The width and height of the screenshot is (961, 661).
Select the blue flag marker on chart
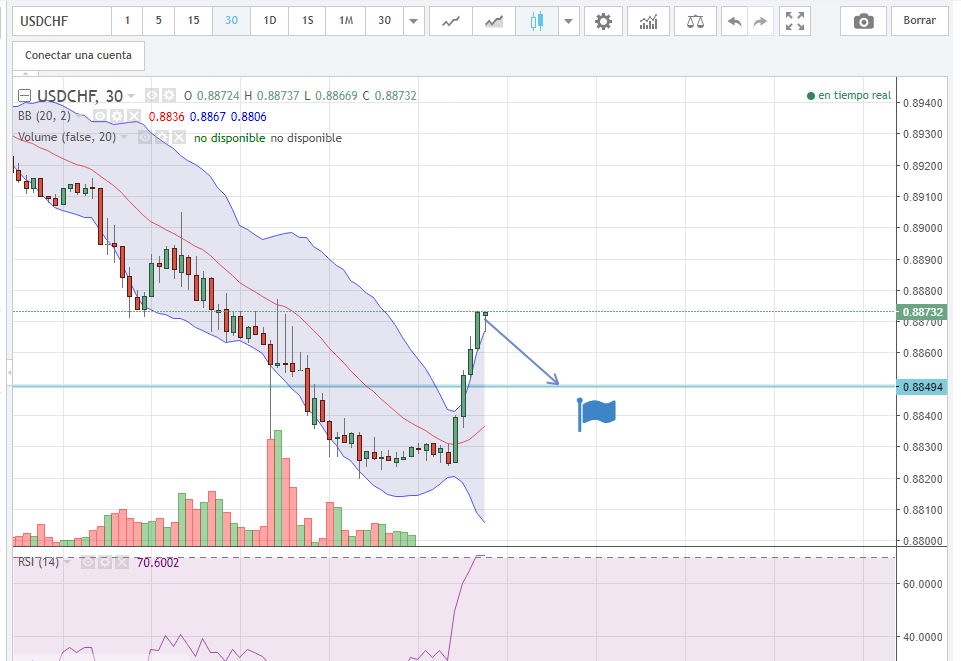tap(596, 414)
